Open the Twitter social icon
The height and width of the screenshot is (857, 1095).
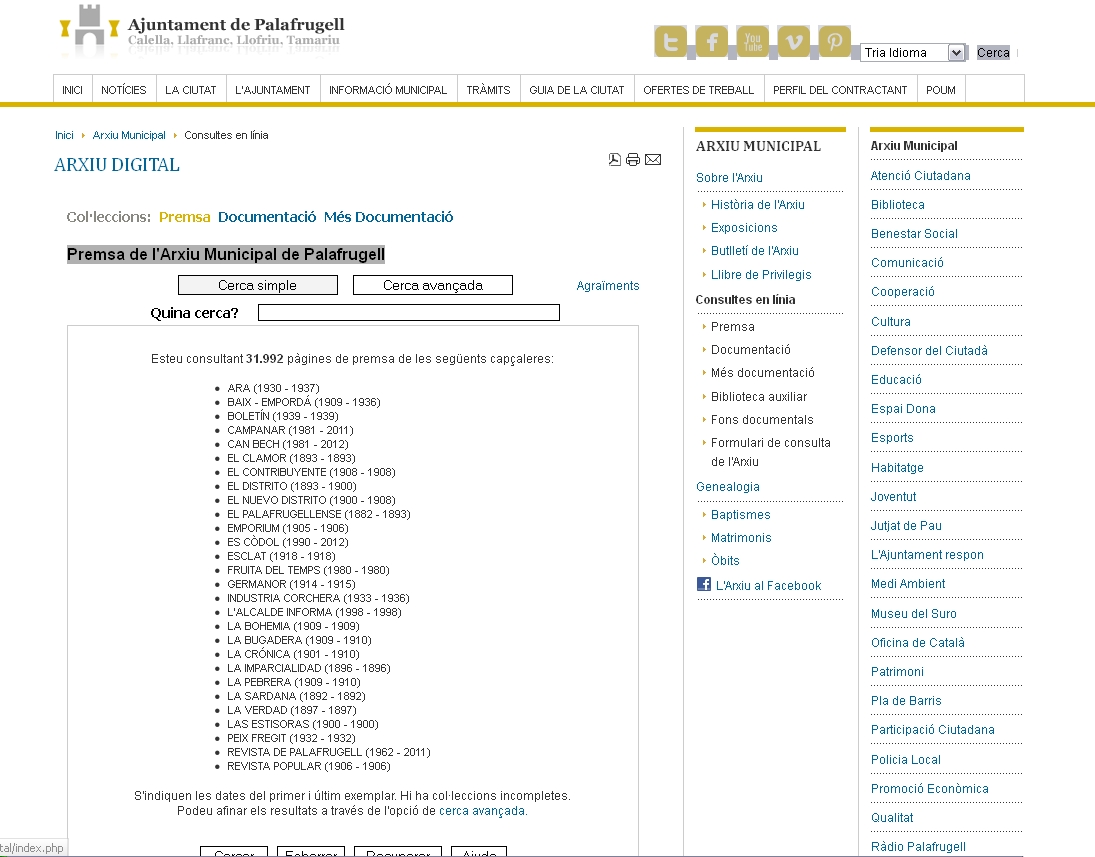pos(671,41)
